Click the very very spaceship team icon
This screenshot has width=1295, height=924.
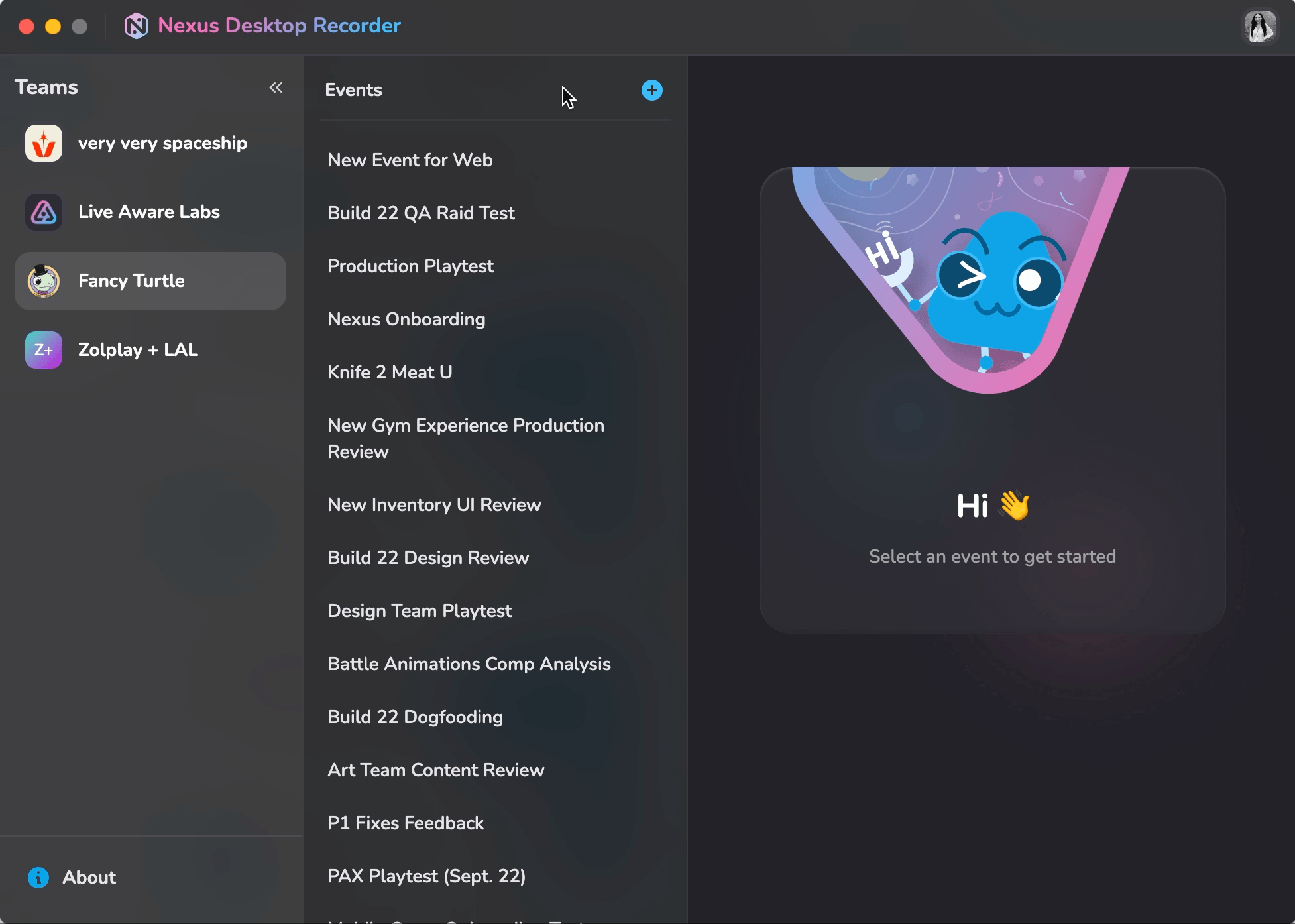pos(44,143)
